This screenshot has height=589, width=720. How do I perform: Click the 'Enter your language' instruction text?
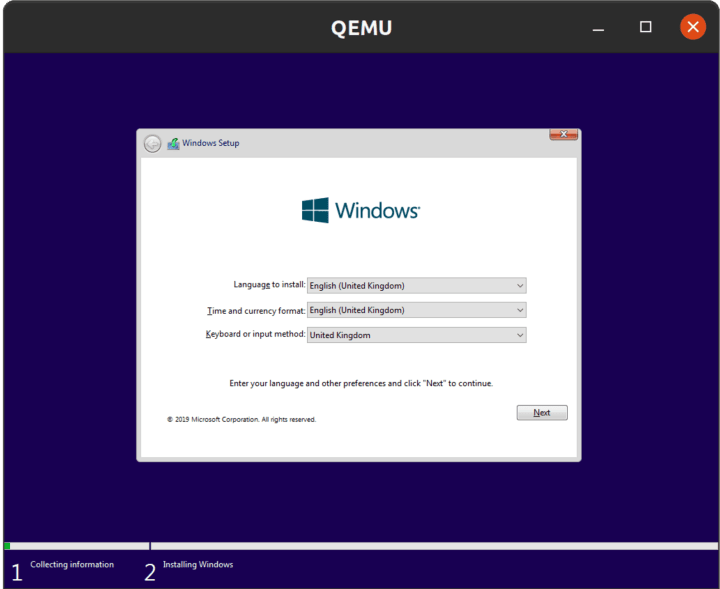361,383
